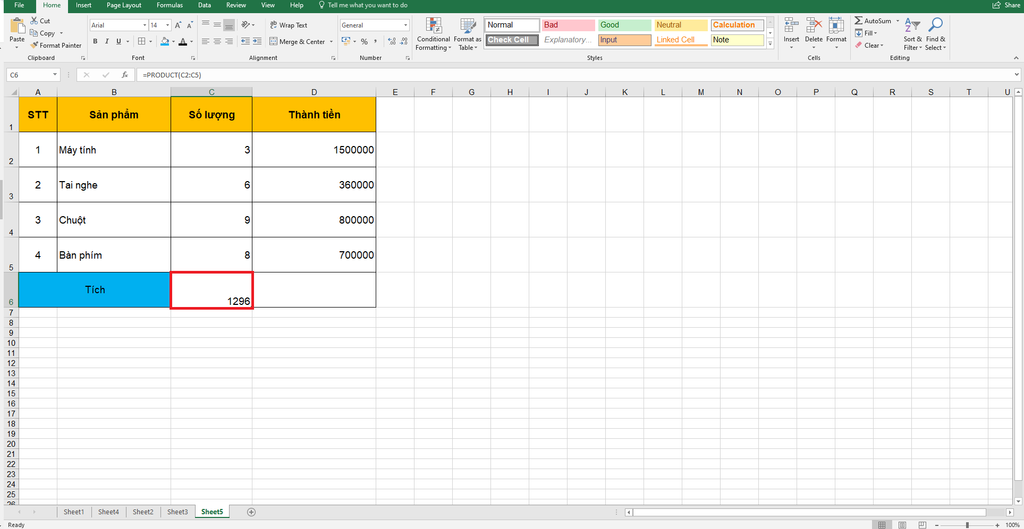Apply the Calculation cell style

click(737, 25)
